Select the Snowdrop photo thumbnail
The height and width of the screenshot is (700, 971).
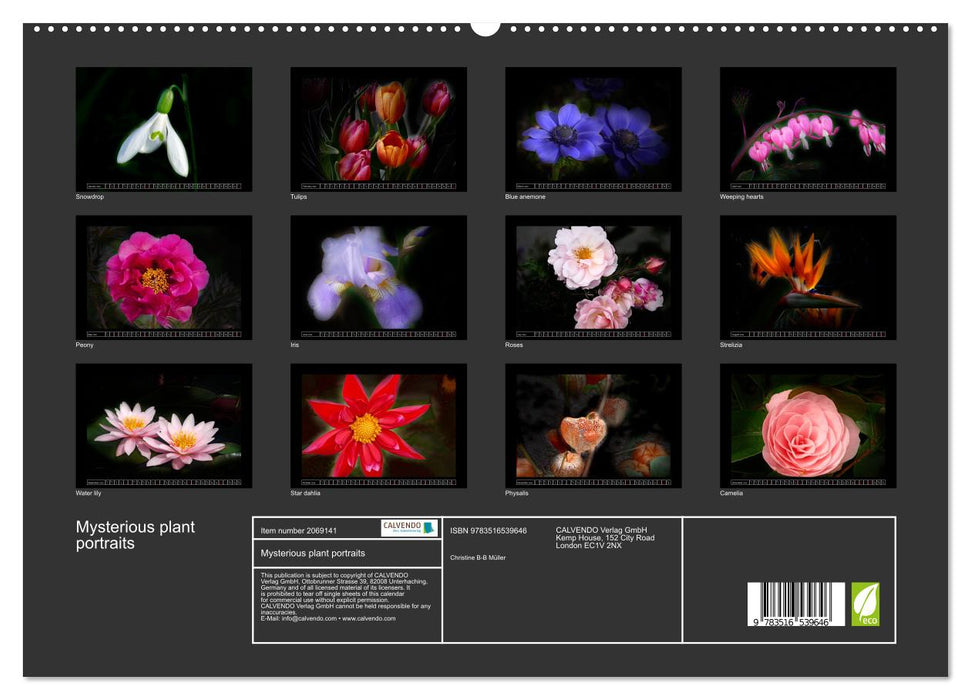coord(163,129)
